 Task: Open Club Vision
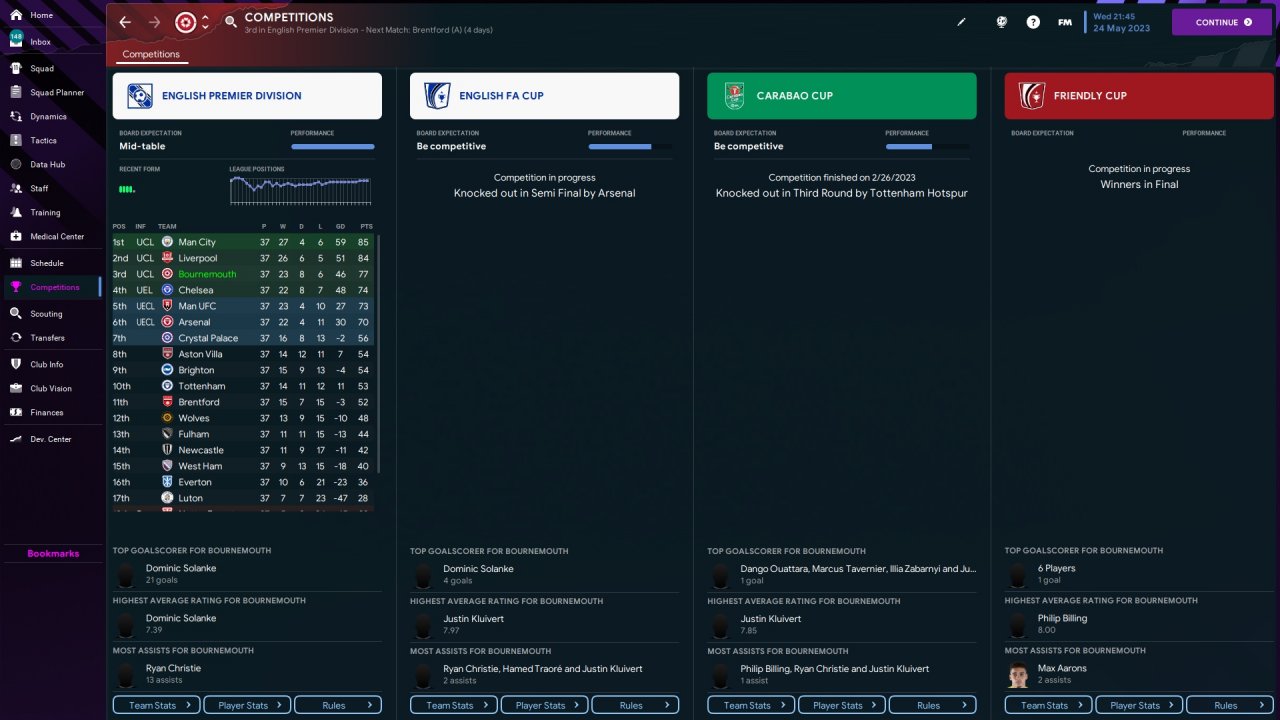point(50,388)
